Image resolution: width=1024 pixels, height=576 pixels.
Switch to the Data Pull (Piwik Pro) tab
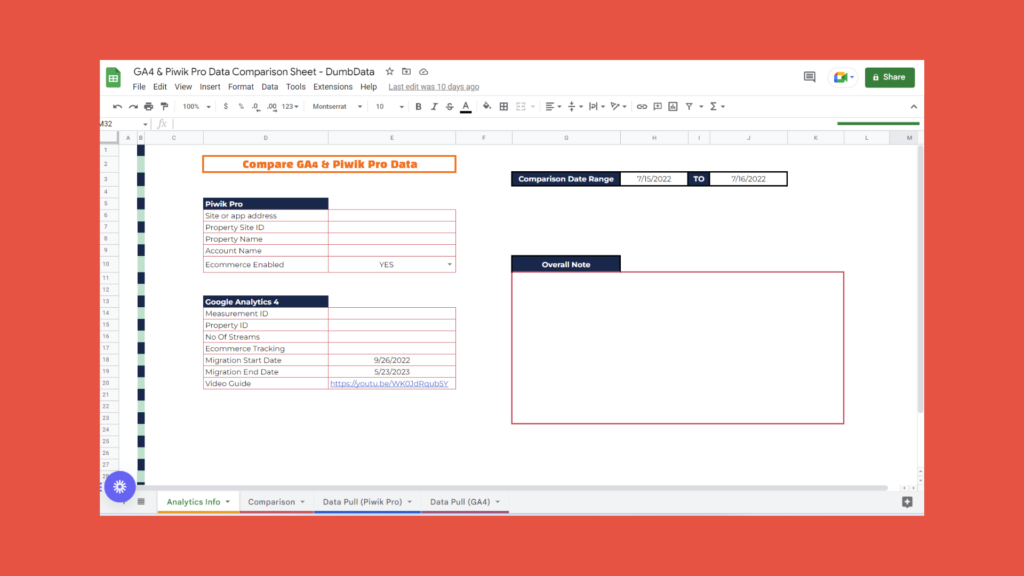point(367,502)
